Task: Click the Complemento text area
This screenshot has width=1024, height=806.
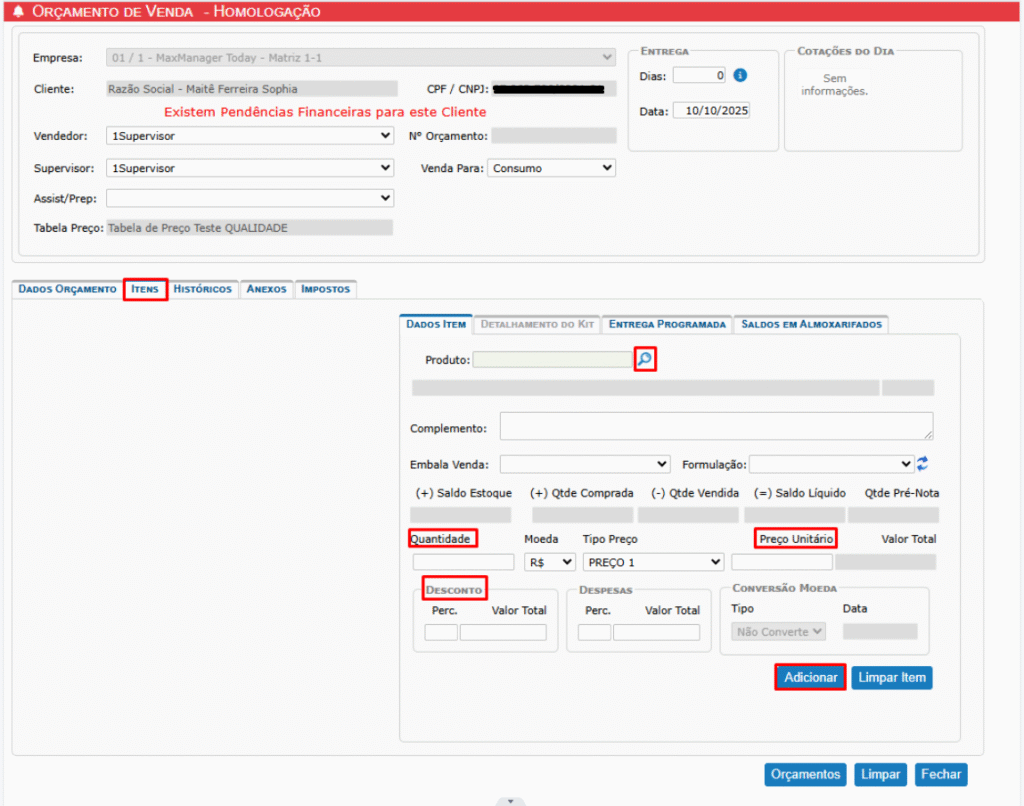Action: [716, 426]
